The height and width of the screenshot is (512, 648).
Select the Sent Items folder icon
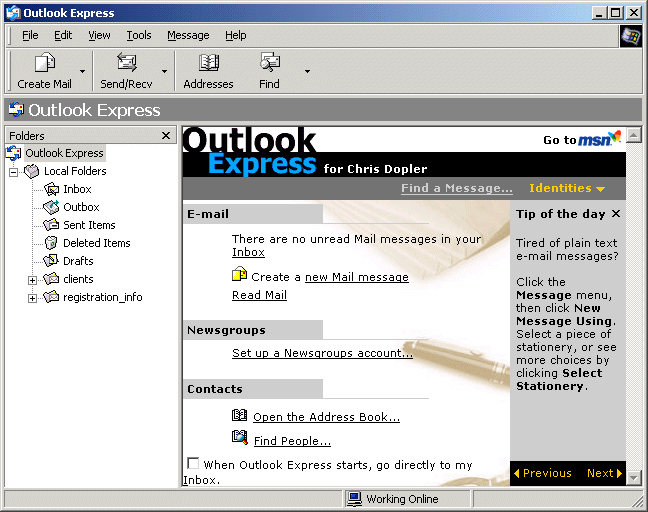[51, 225]
